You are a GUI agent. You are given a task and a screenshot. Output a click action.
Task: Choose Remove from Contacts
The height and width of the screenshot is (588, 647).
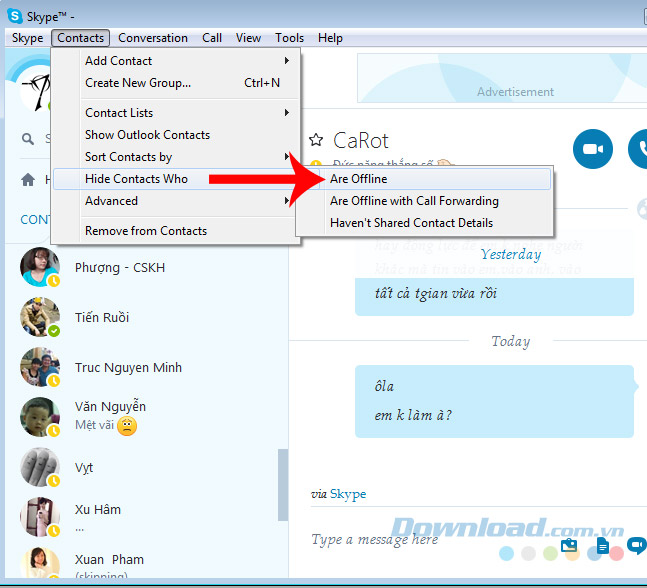click(176, 231)
